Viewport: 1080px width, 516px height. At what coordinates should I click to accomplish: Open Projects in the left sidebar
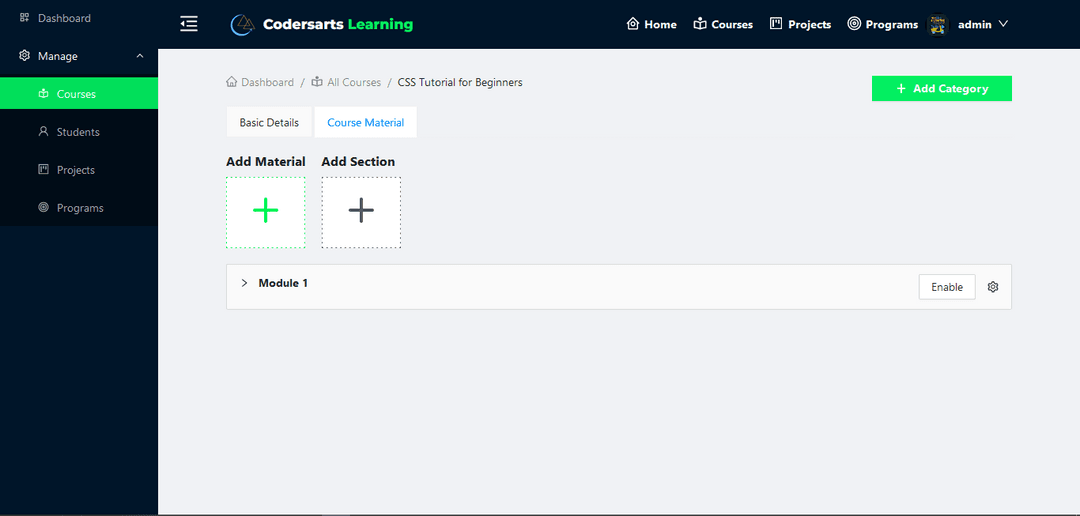pos(75,170)
